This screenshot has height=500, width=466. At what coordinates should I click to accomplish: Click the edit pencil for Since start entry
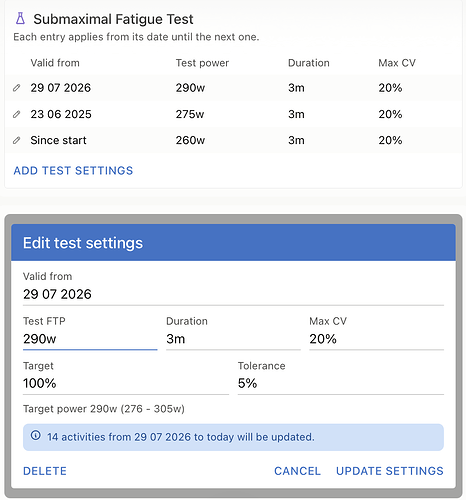tap(16, 140)
